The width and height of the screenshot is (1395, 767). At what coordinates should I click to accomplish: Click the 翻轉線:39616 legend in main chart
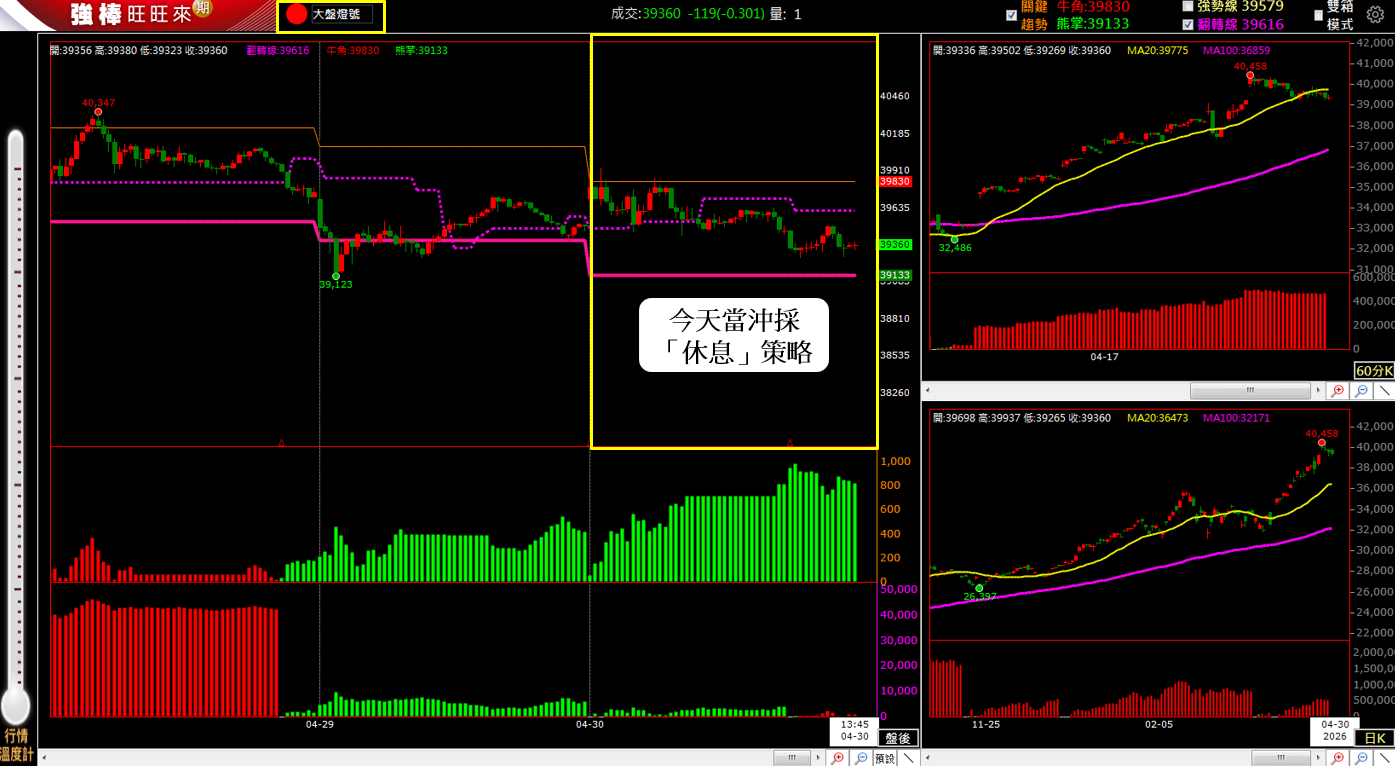(277, 50)
